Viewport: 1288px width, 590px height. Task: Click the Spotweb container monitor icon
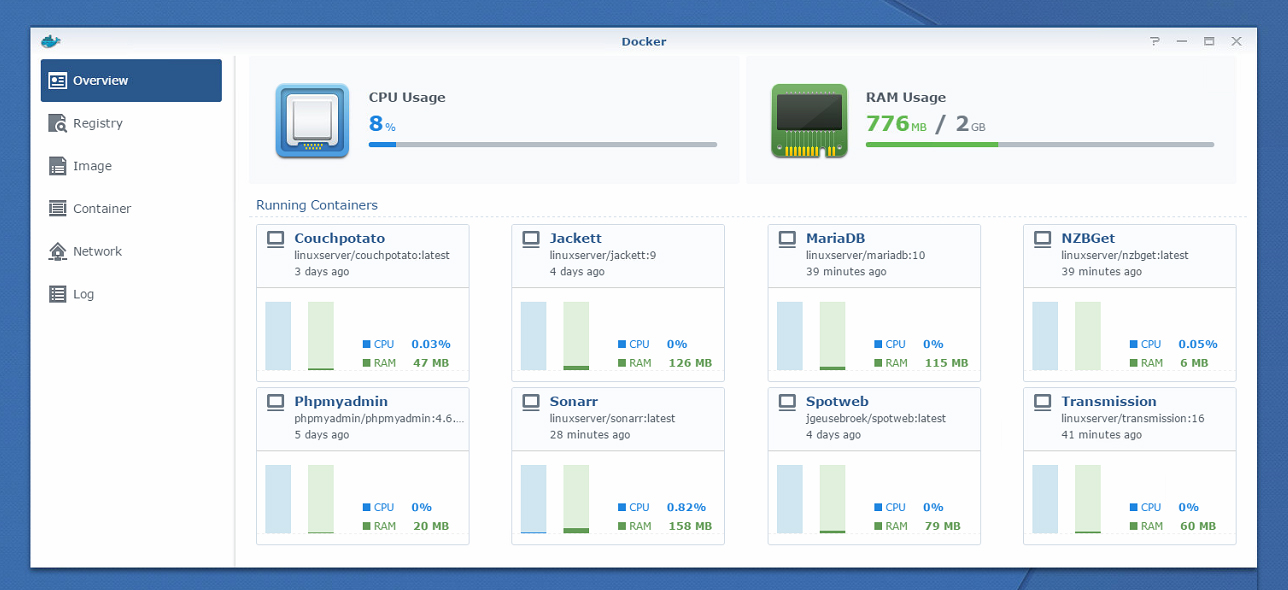(787, 402)
